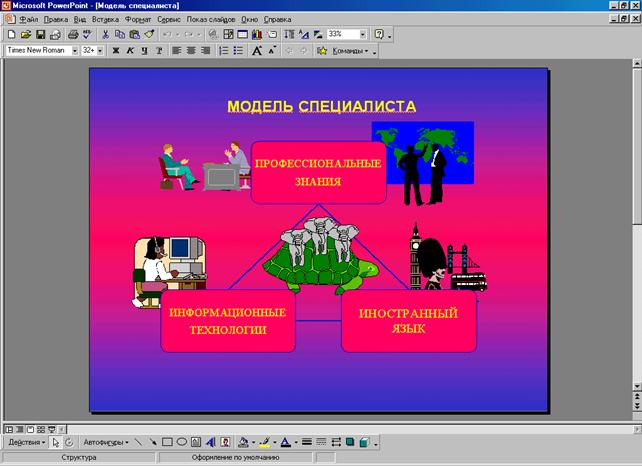Center-align the text
Image resolution: width=642 pixels, height=466 pixels.
click(x=191, y=51)
